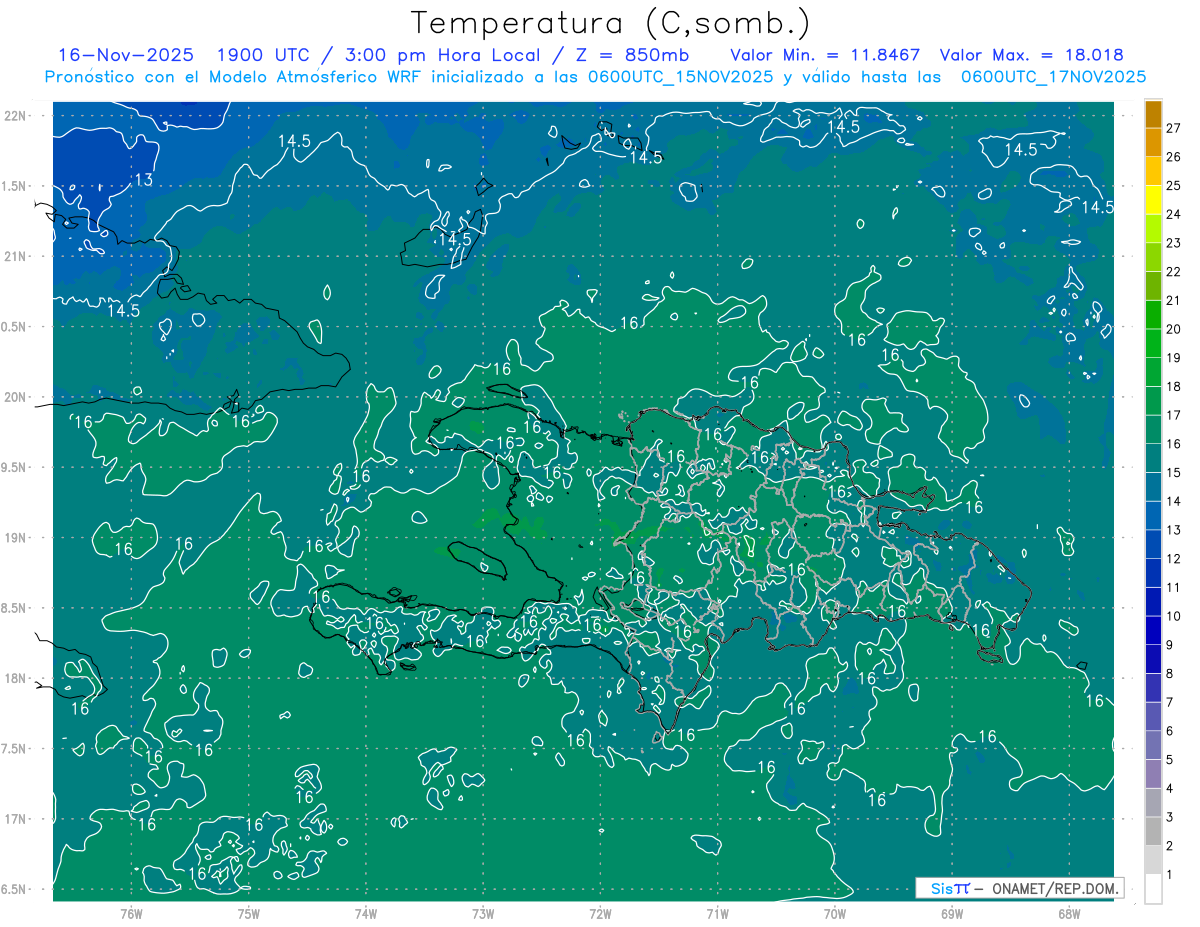Click the '21' value on the color legend
Image resolution: width=1200 pixels, height=927 pixels.
coord(1173,300)
